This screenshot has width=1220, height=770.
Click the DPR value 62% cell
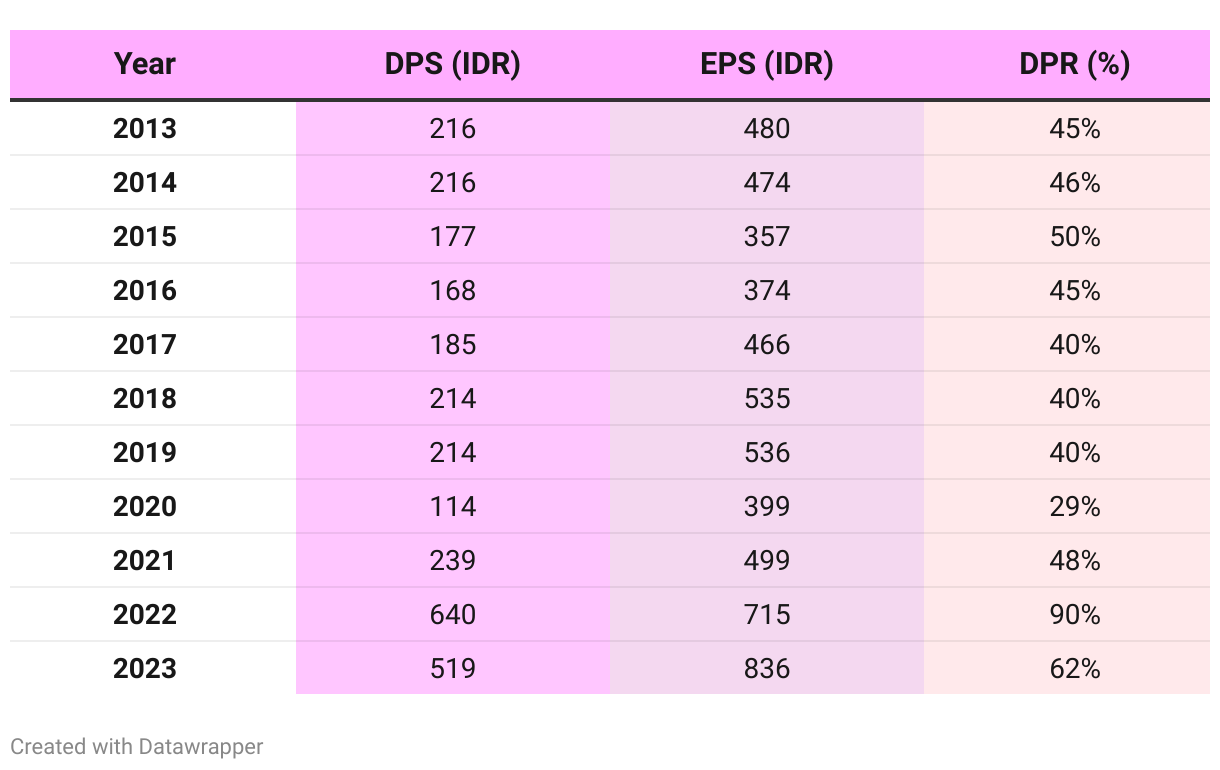coord(1074,668)
